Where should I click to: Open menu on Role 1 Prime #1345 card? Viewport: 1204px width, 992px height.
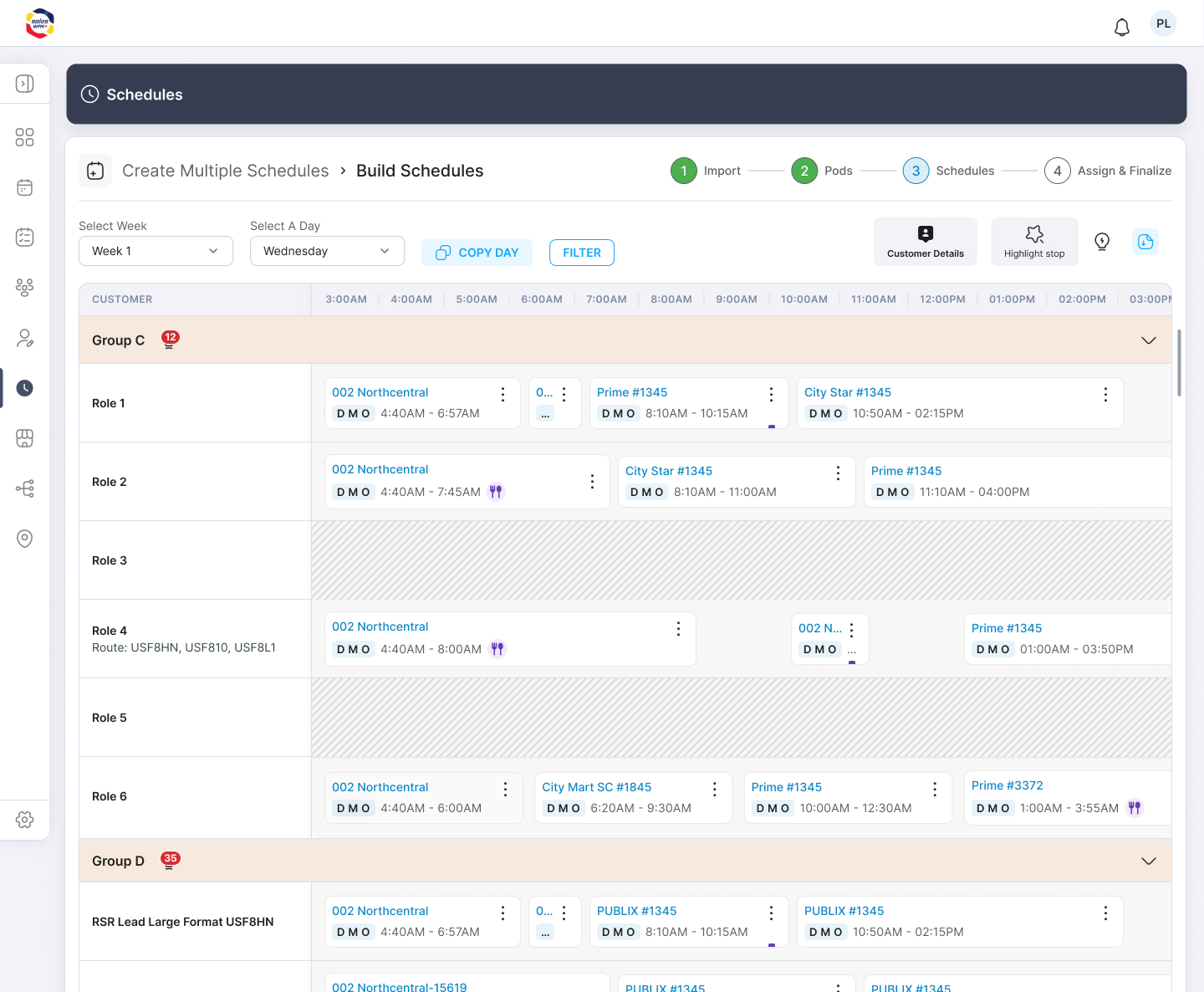(x=771, y=394)
